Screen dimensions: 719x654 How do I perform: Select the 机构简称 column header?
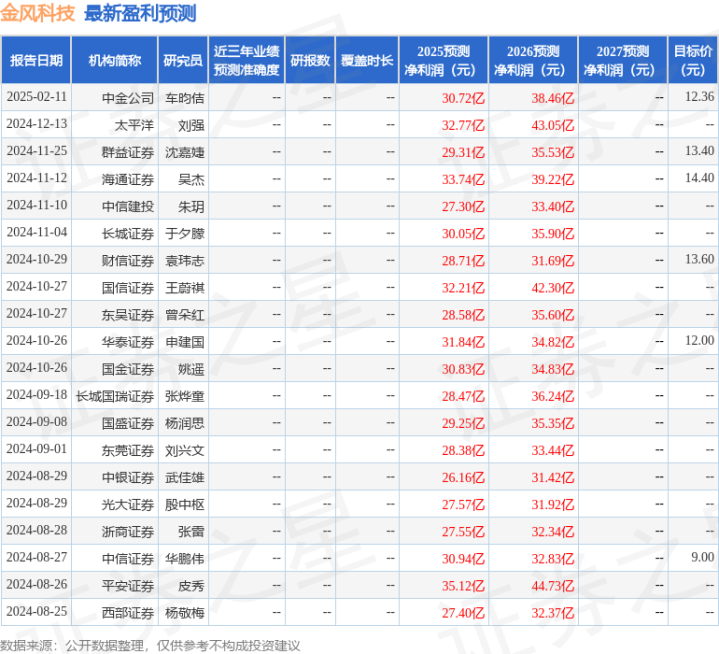pyautogui.click(x=115, y=60)
